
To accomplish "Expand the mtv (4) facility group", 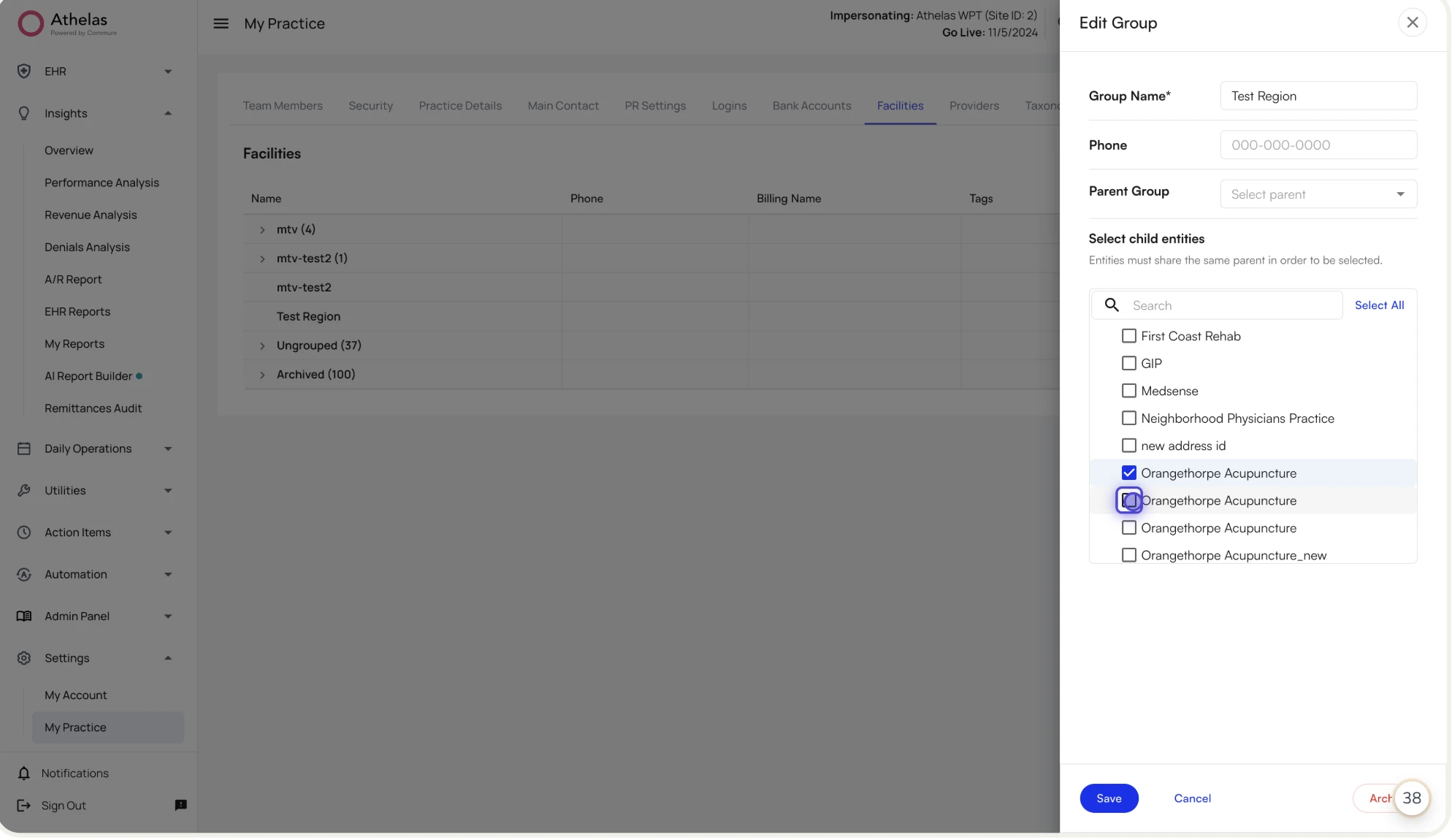I will [262, 229].
